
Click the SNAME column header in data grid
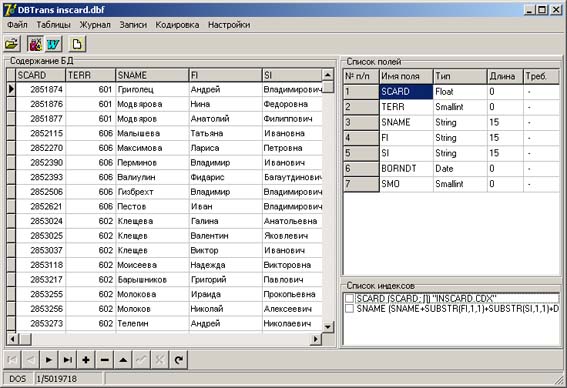tap(152, 75)
